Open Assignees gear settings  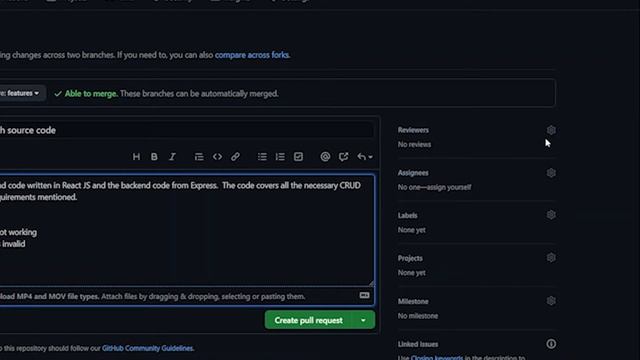point(551,173)
